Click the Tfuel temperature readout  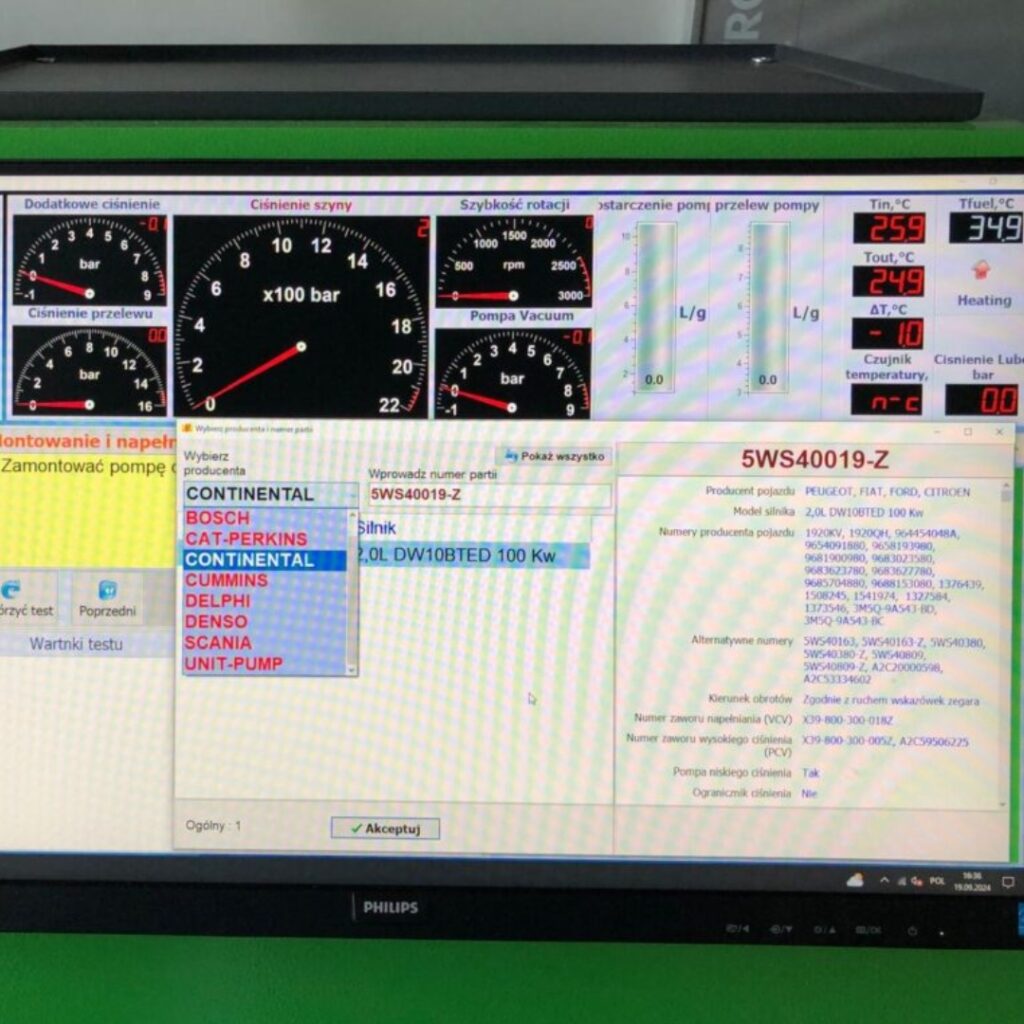click(x=986, y=228)
